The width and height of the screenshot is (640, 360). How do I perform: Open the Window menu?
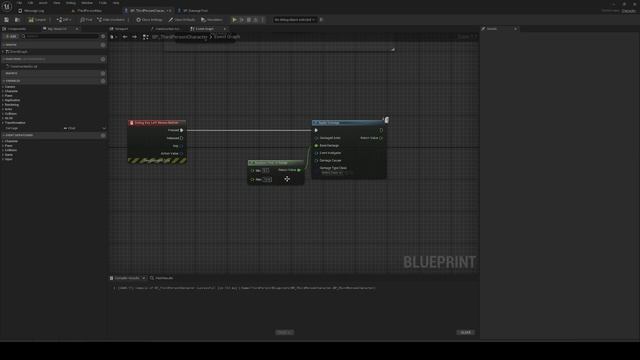(87, 3)
